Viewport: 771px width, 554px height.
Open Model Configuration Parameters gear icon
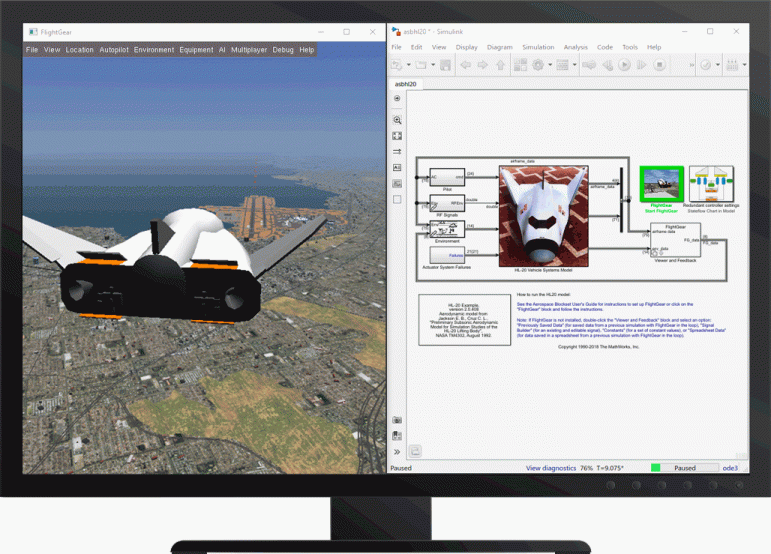[x=538, y=65]
